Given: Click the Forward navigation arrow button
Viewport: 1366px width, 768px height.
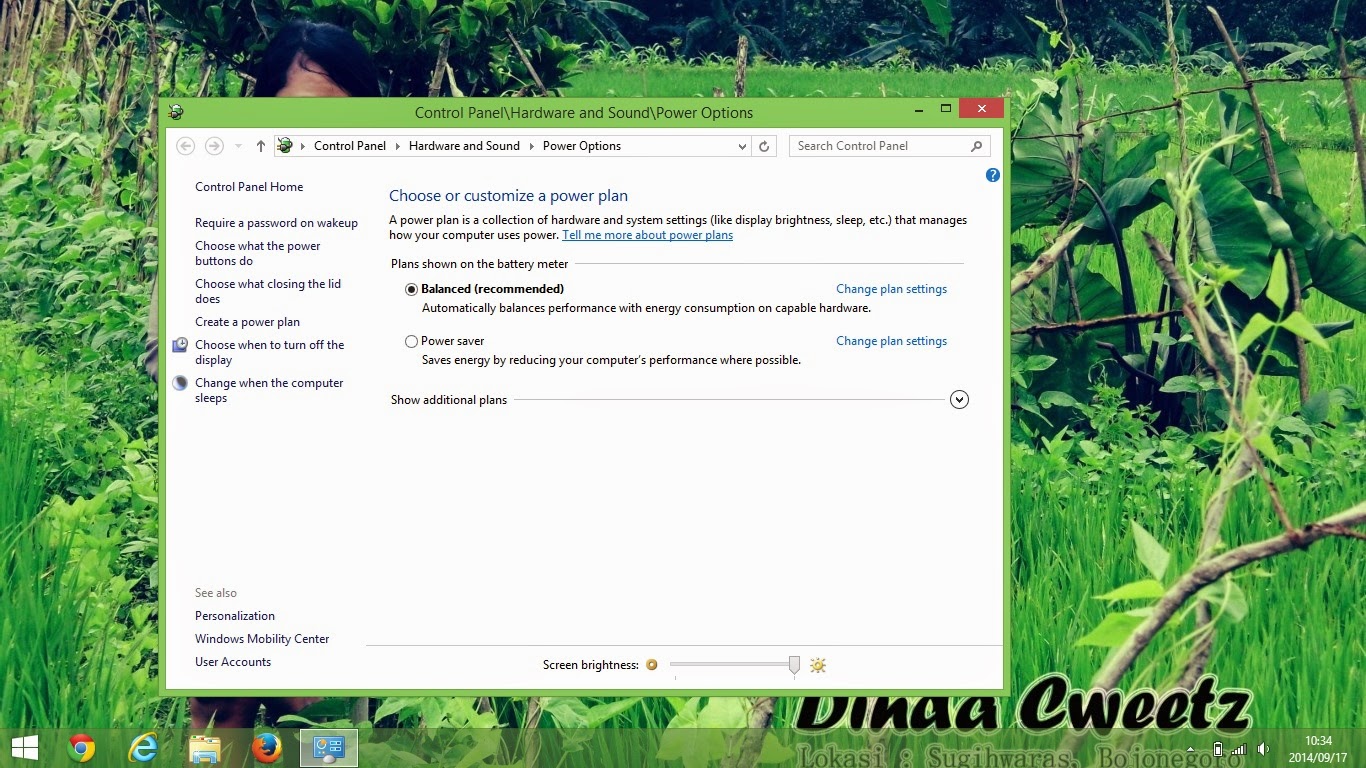Looking at the screenshot, I should pos(214,146).
